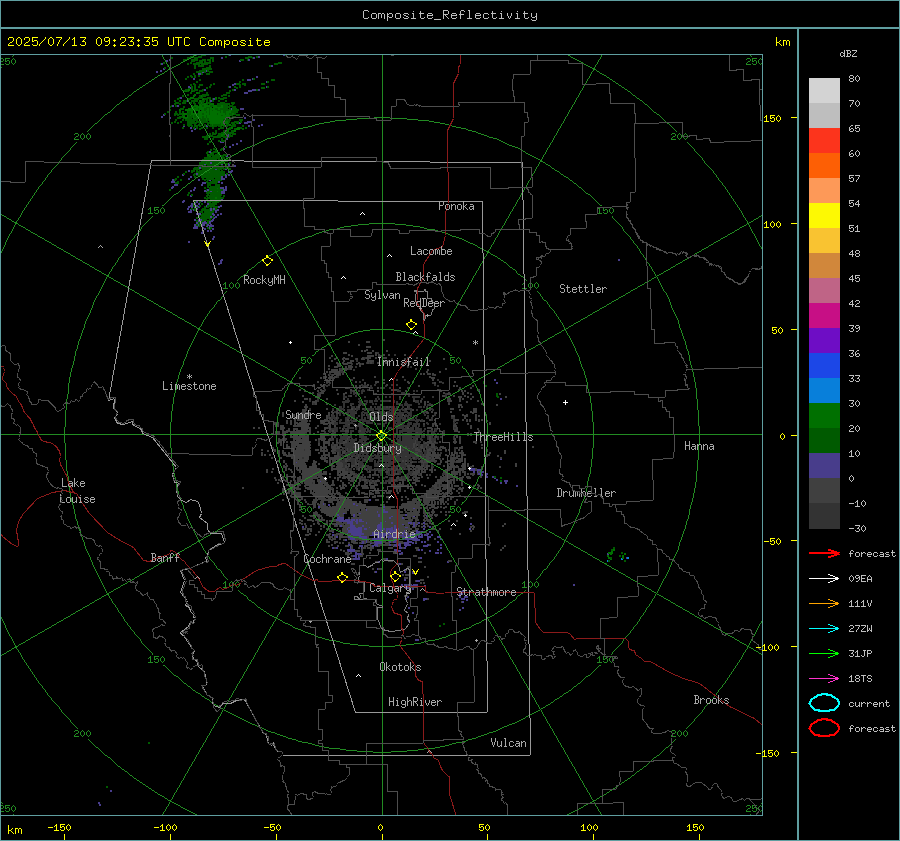Click the RedDeer city label
This screenshot has height=841, width=900.
(424, 303)
